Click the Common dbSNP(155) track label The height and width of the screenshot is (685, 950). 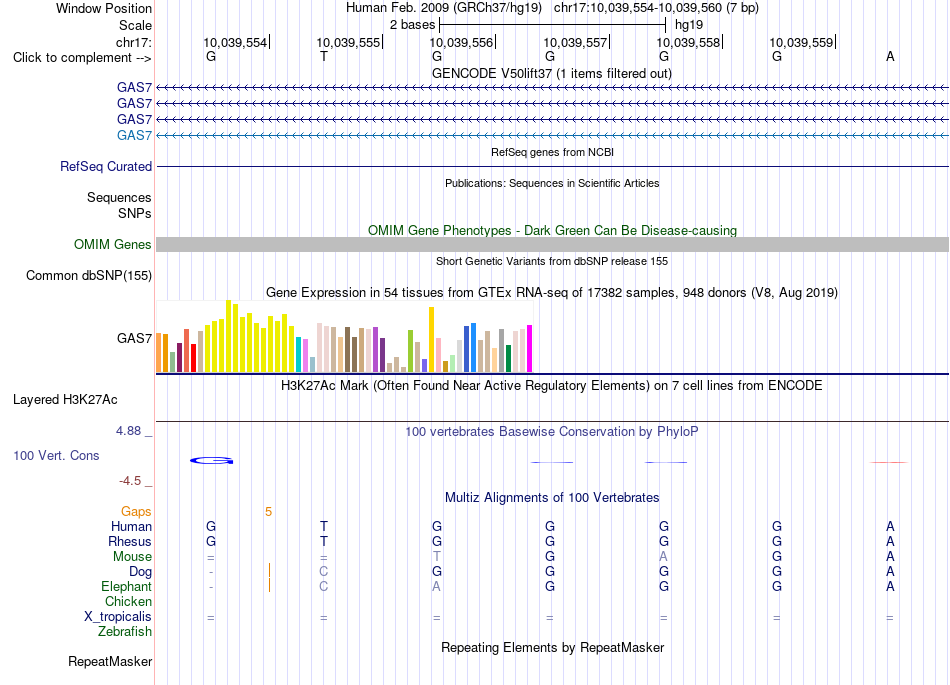[88, 276]
